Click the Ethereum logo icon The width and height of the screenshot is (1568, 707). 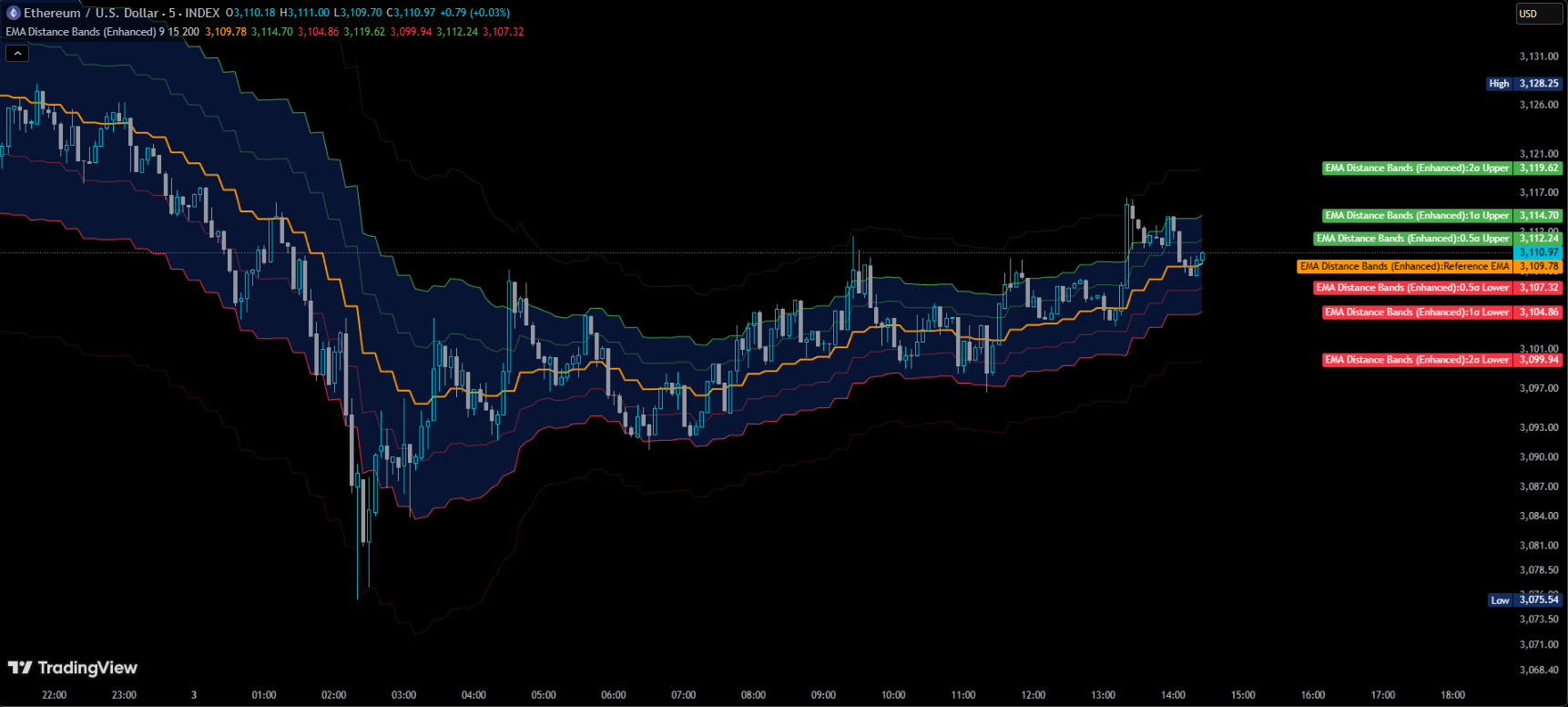(x=13, y=13)
